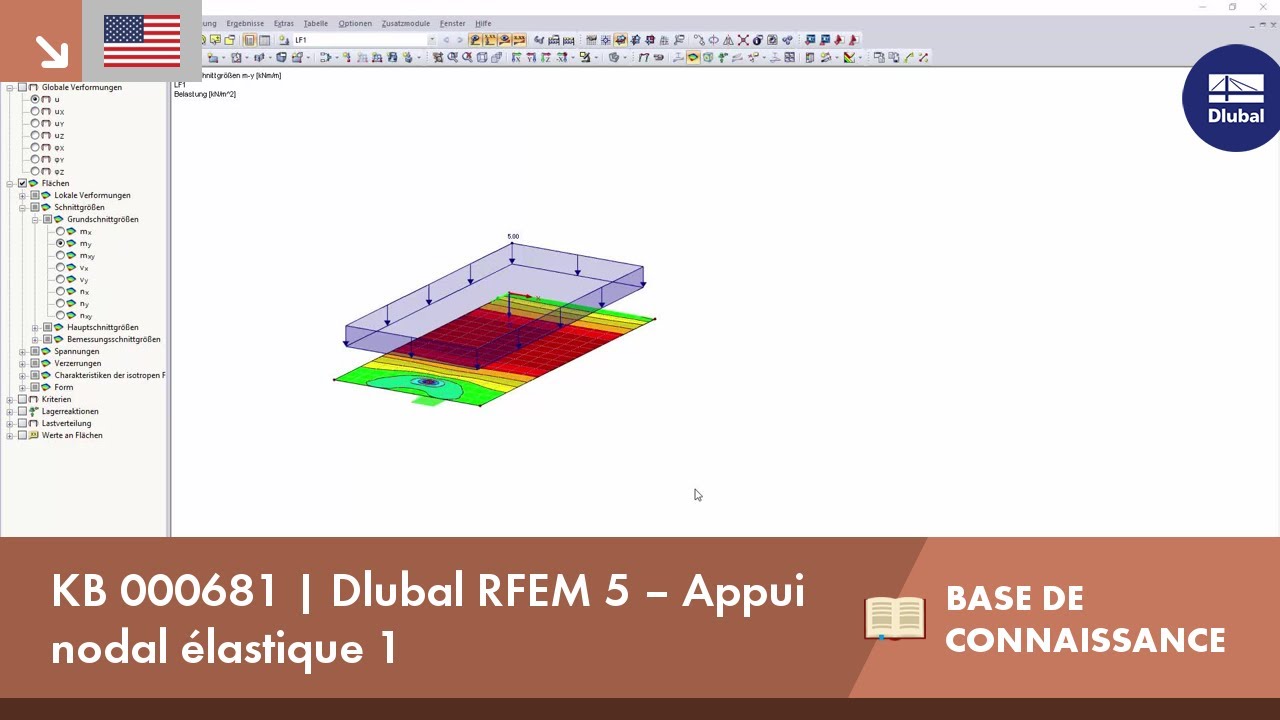Open the Zusatzmodule menu
1280x720 pixels.
(406, 23)
